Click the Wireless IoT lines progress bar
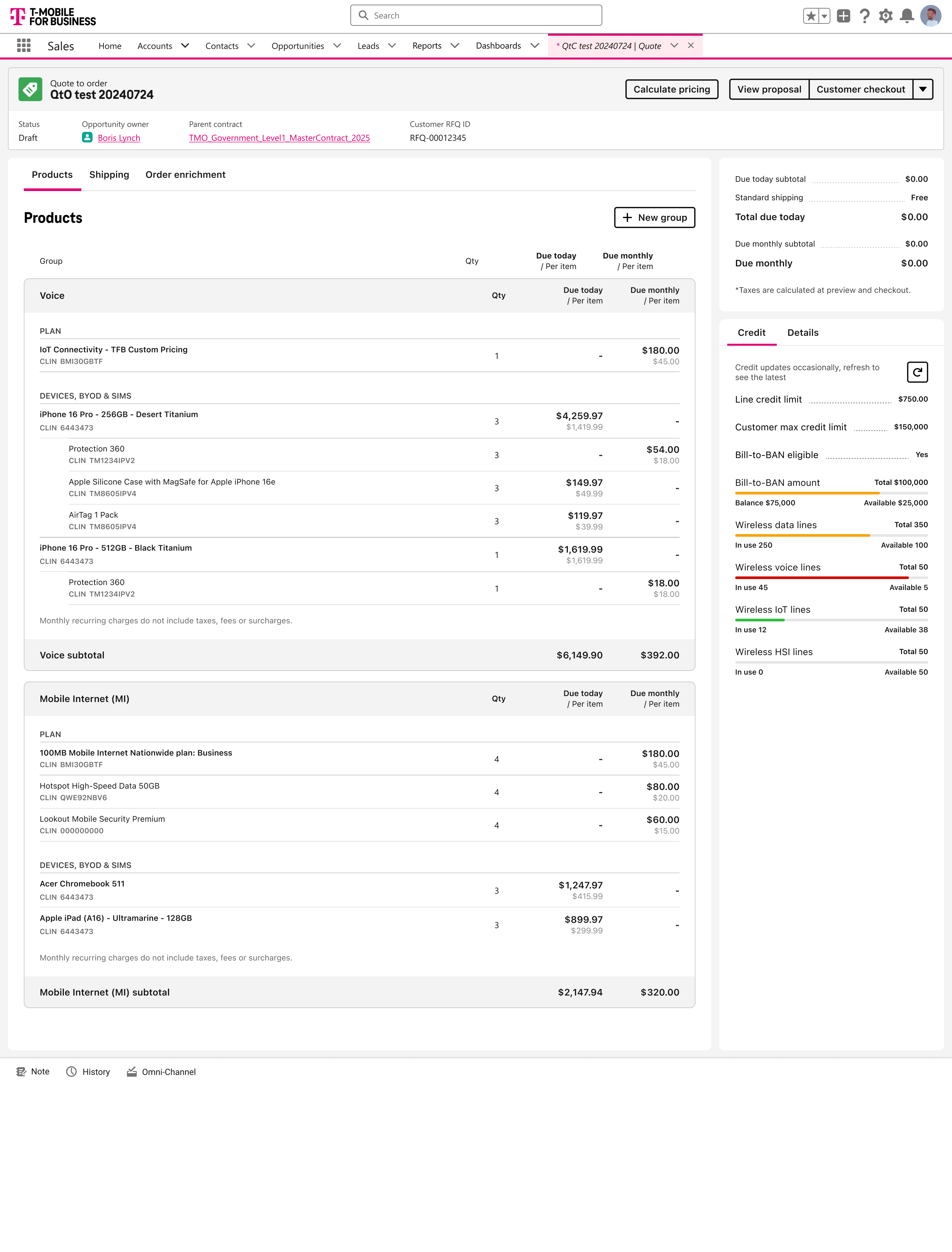This screenshot has width=952, height=1252. tap(831, 620)
